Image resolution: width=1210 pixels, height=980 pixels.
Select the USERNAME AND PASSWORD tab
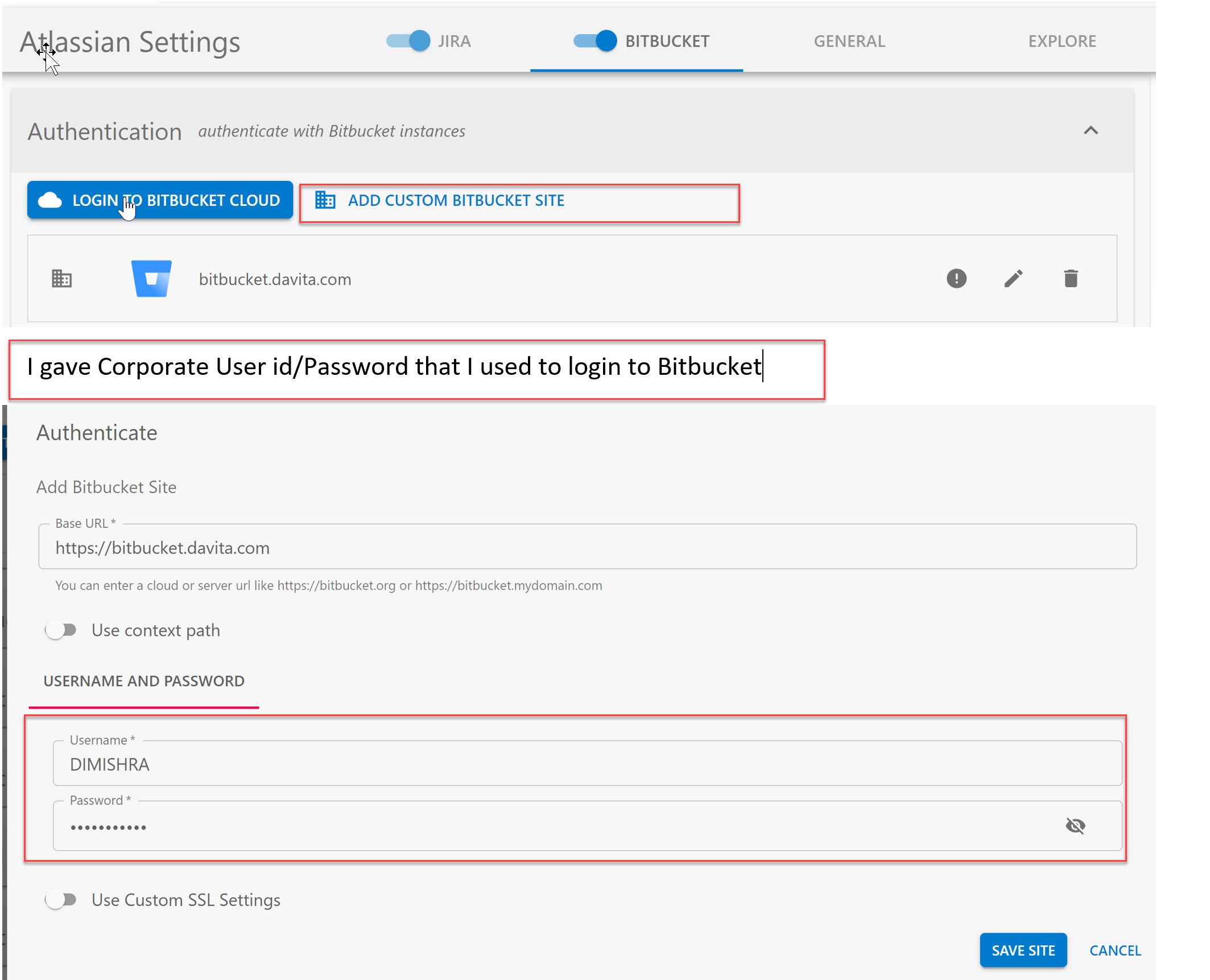pos(144,681)
